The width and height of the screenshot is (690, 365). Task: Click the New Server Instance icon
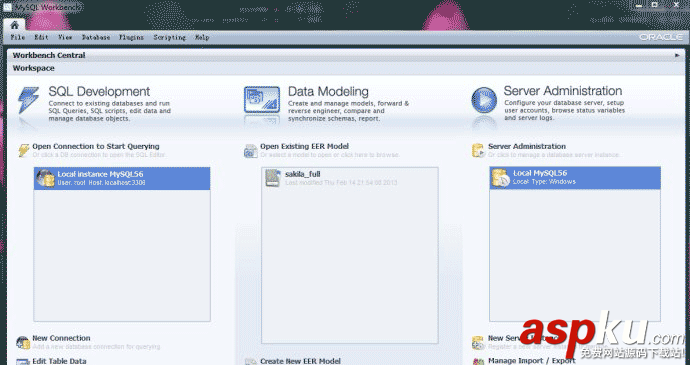tap(478, 343)
